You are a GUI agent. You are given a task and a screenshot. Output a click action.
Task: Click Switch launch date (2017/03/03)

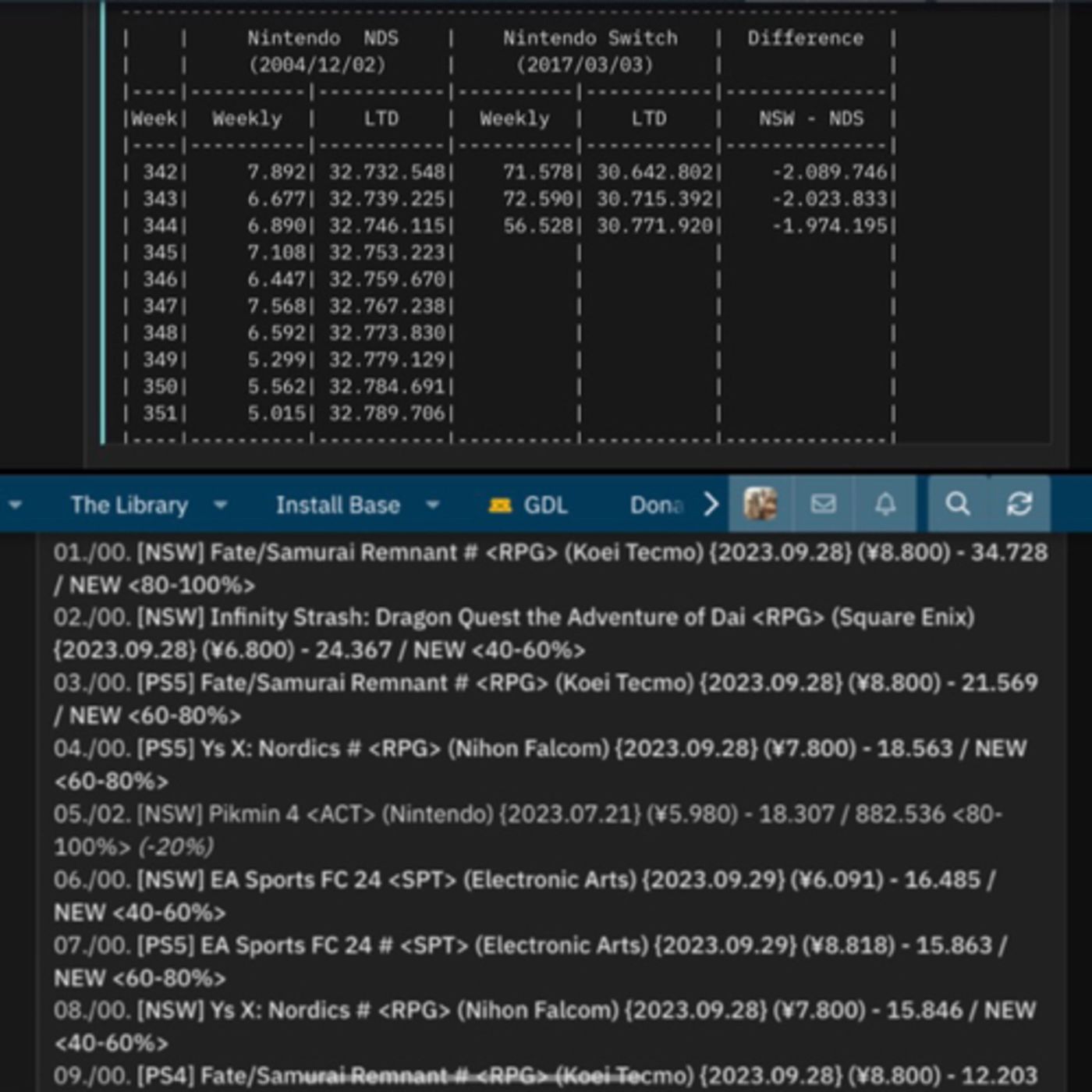click(584, 65)
